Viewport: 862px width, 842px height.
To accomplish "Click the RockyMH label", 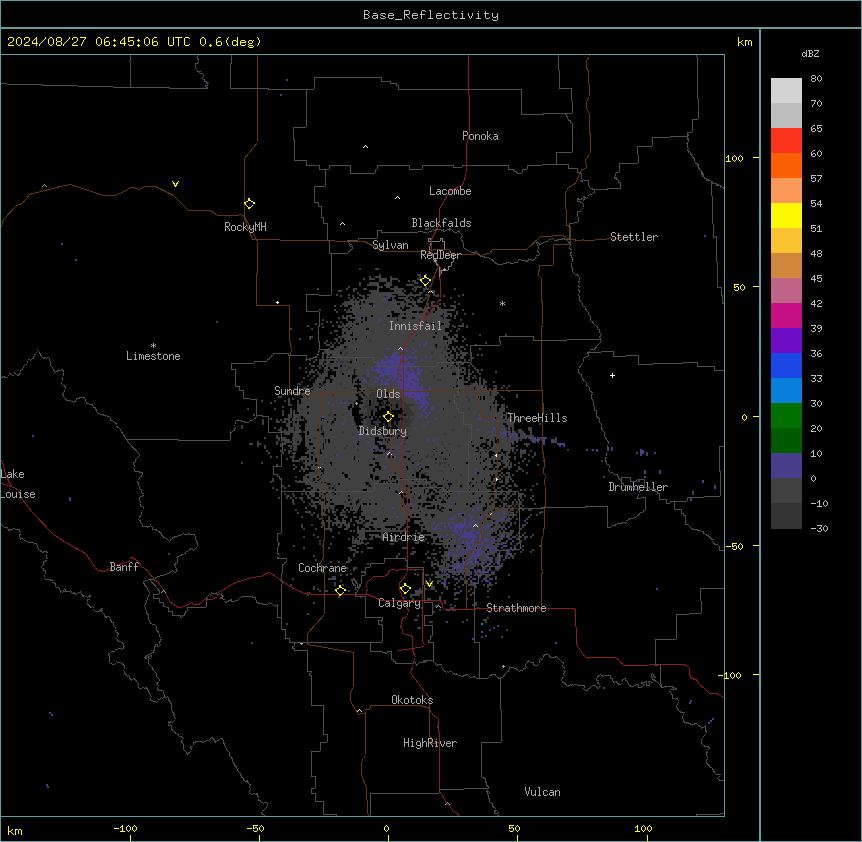I will pos(245,227).
